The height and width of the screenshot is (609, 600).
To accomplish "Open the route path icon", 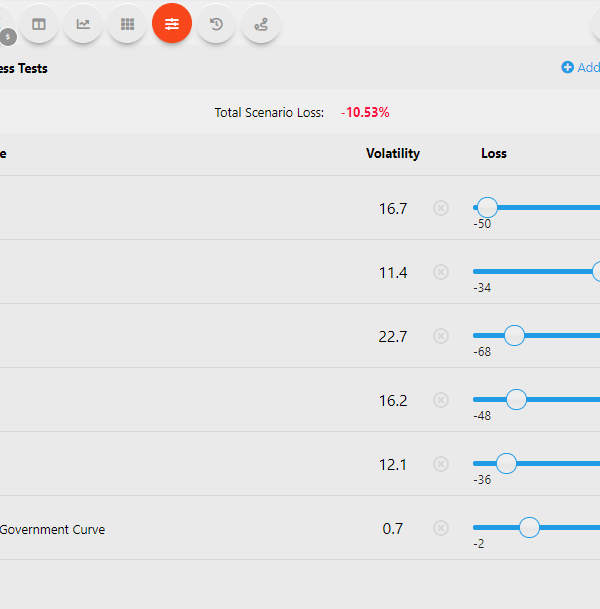I will (261, 24).
